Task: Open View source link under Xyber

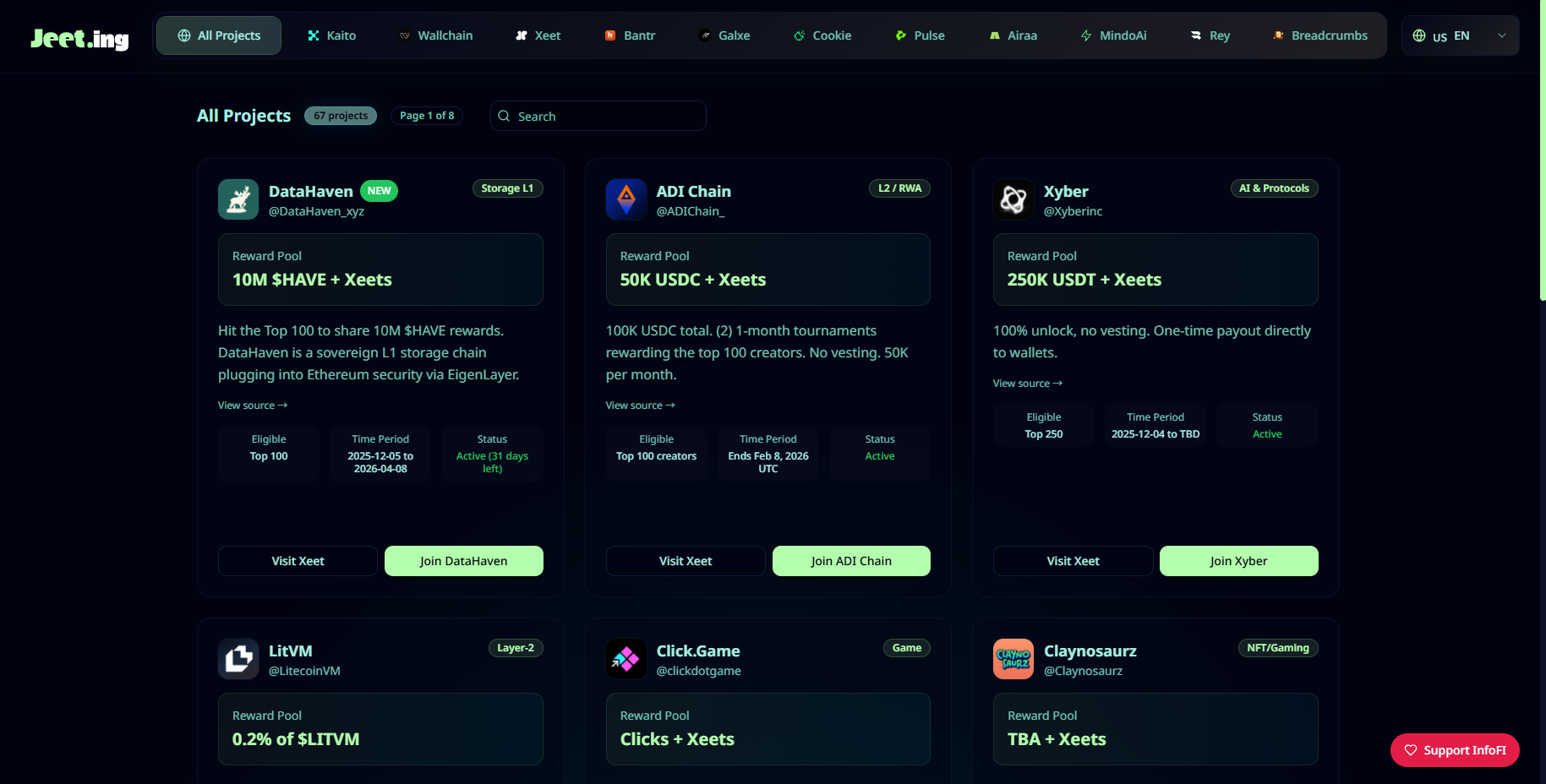Action: 1028,384
